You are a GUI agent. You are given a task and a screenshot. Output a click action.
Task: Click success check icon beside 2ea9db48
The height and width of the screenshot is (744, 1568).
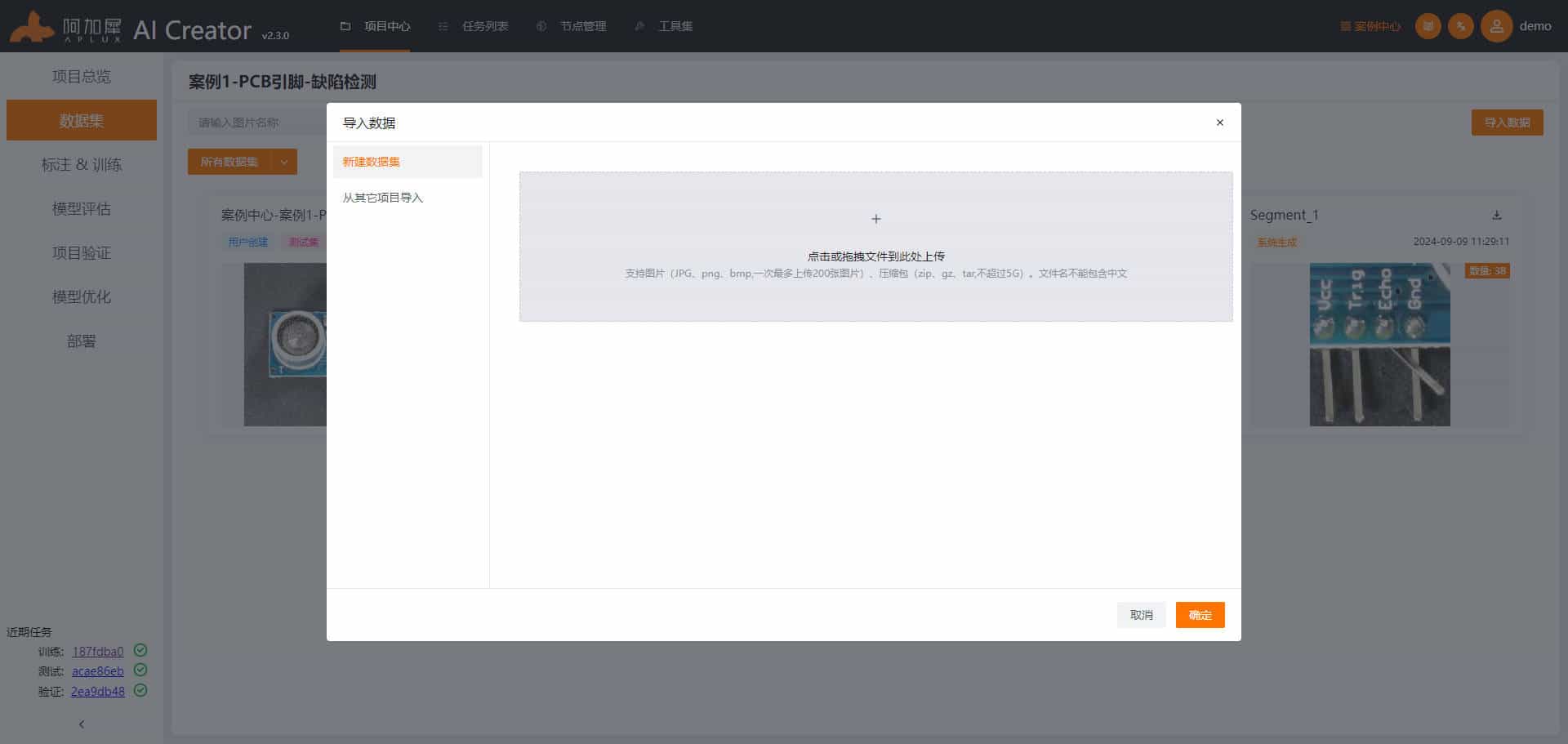click(x=140, y=690)
